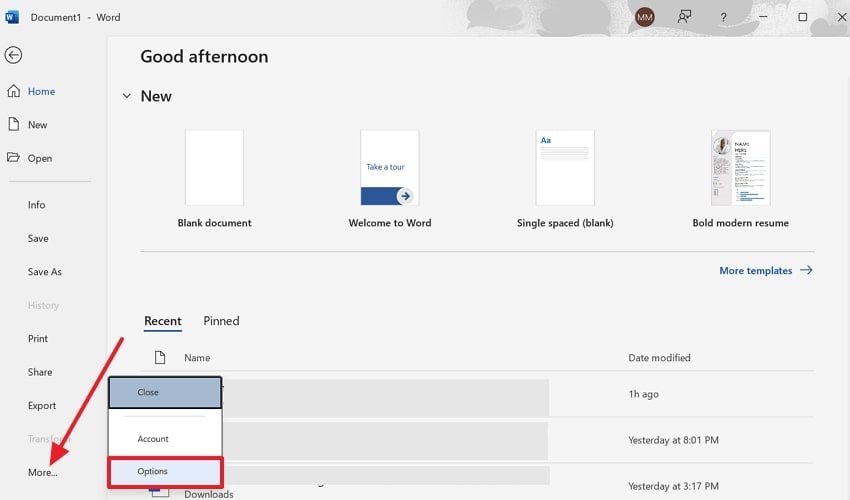Maximize the Word window
The width and height of the screenshot is (850, 500).
click(x=803, y=17)
